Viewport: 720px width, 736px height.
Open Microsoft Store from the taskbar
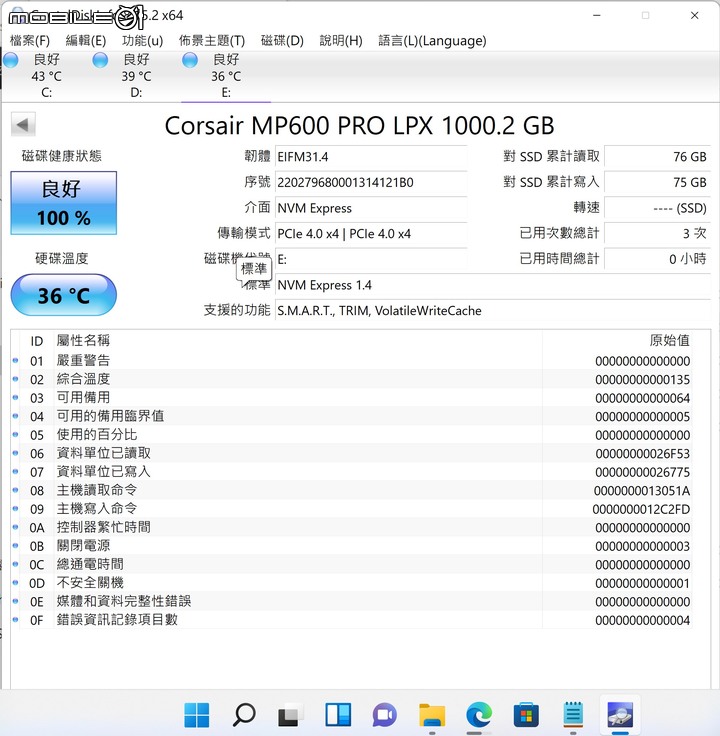[526, 714]
